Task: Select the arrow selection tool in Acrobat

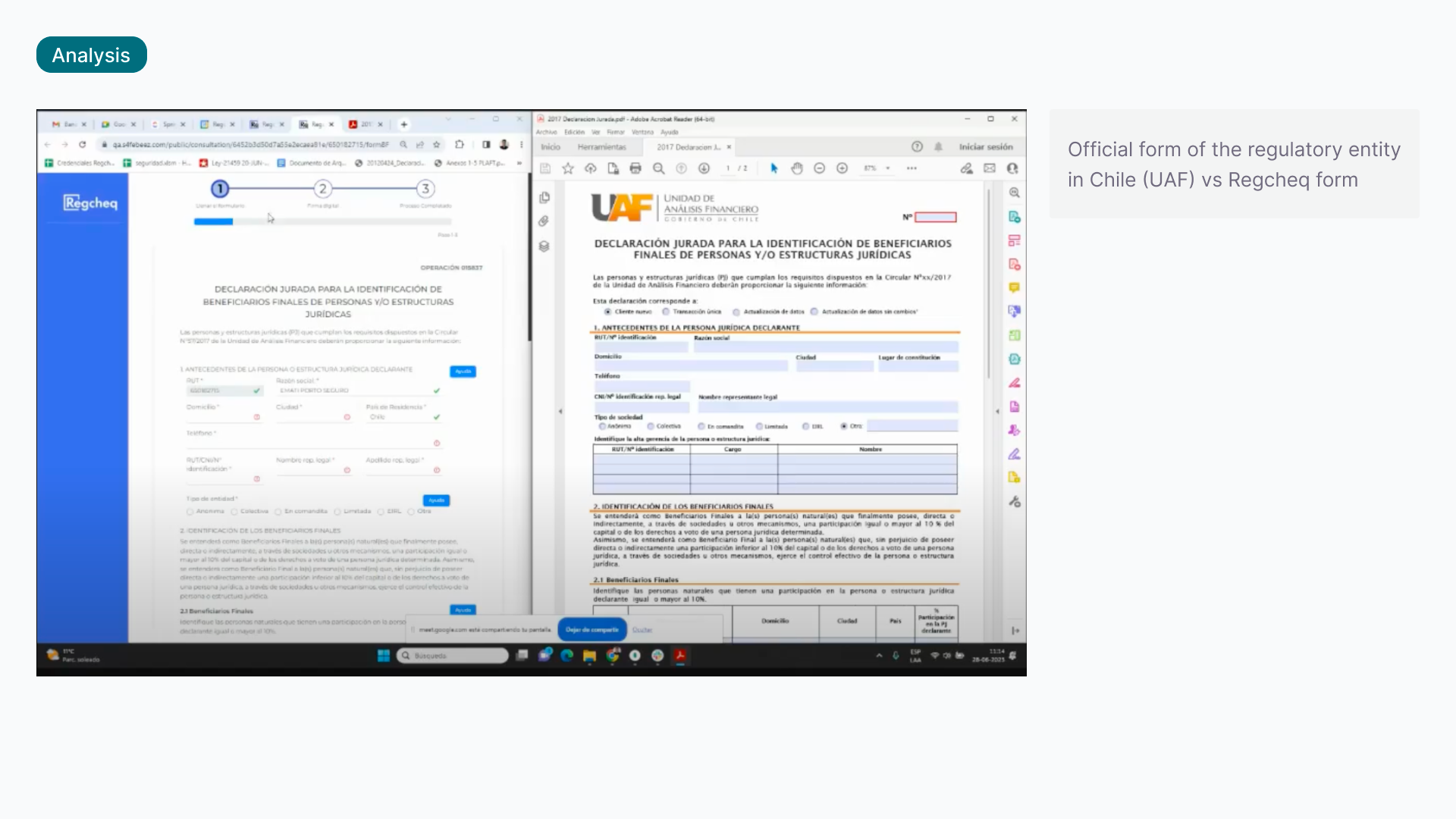Action: pyautogui.click(x=773, y=168)
